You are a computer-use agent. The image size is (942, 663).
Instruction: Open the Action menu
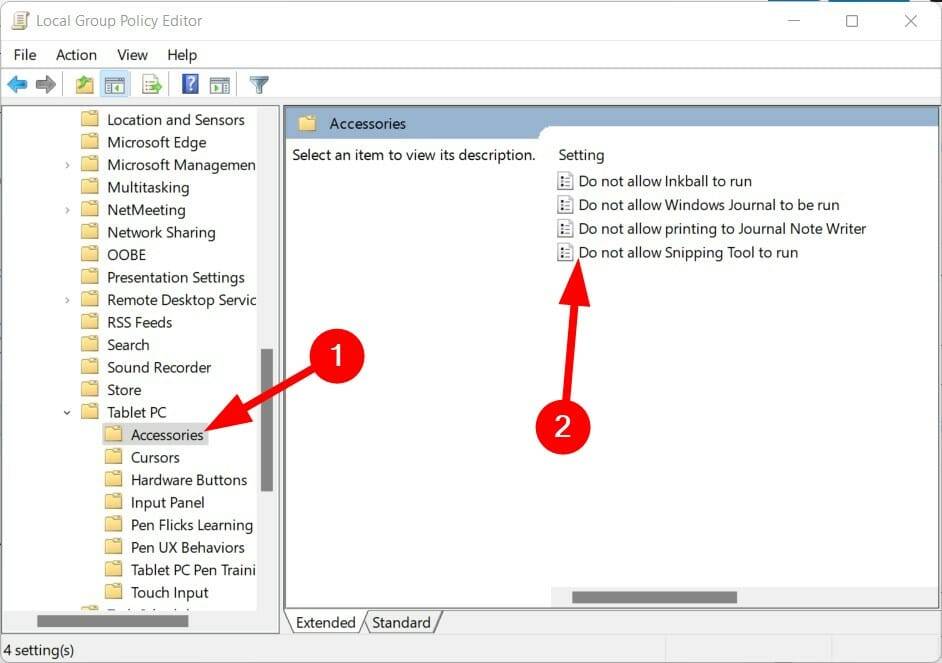tap(76, 55)
